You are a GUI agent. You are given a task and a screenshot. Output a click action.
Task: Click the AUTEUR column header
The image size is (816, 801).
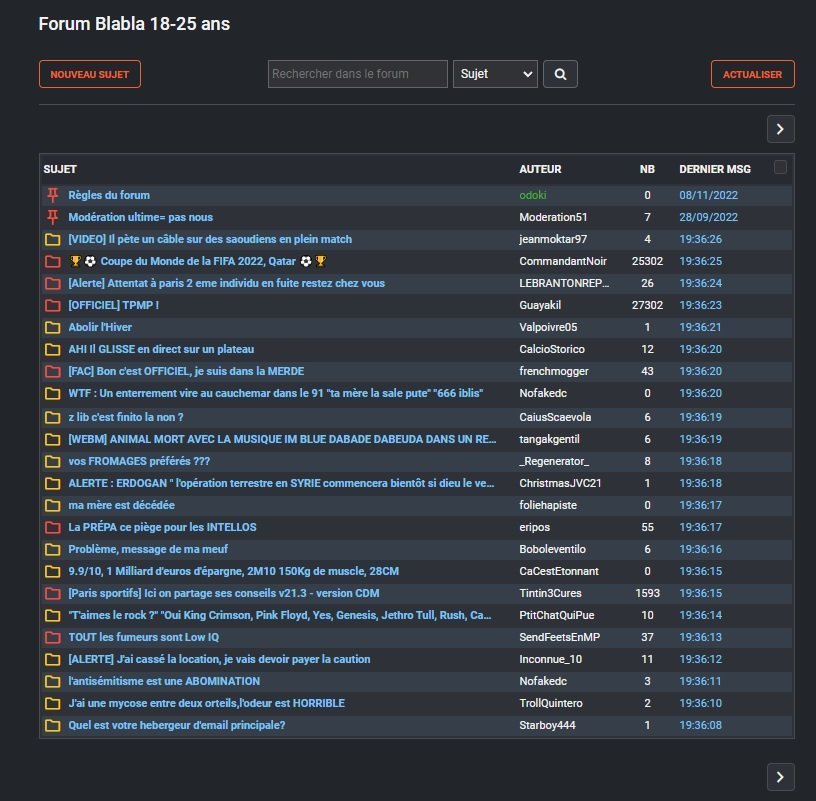[540, 169]
